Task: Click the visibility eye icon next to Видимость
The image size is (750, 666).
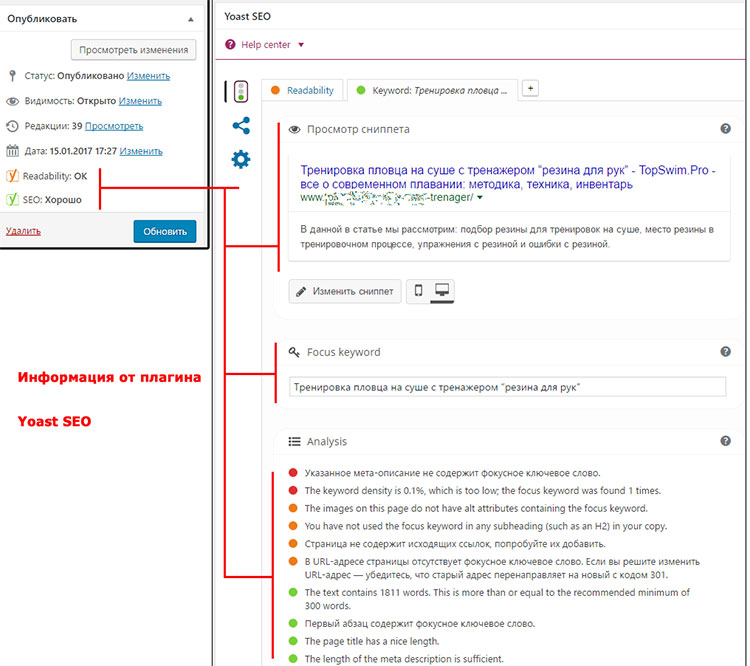Action: click(12, 101)
